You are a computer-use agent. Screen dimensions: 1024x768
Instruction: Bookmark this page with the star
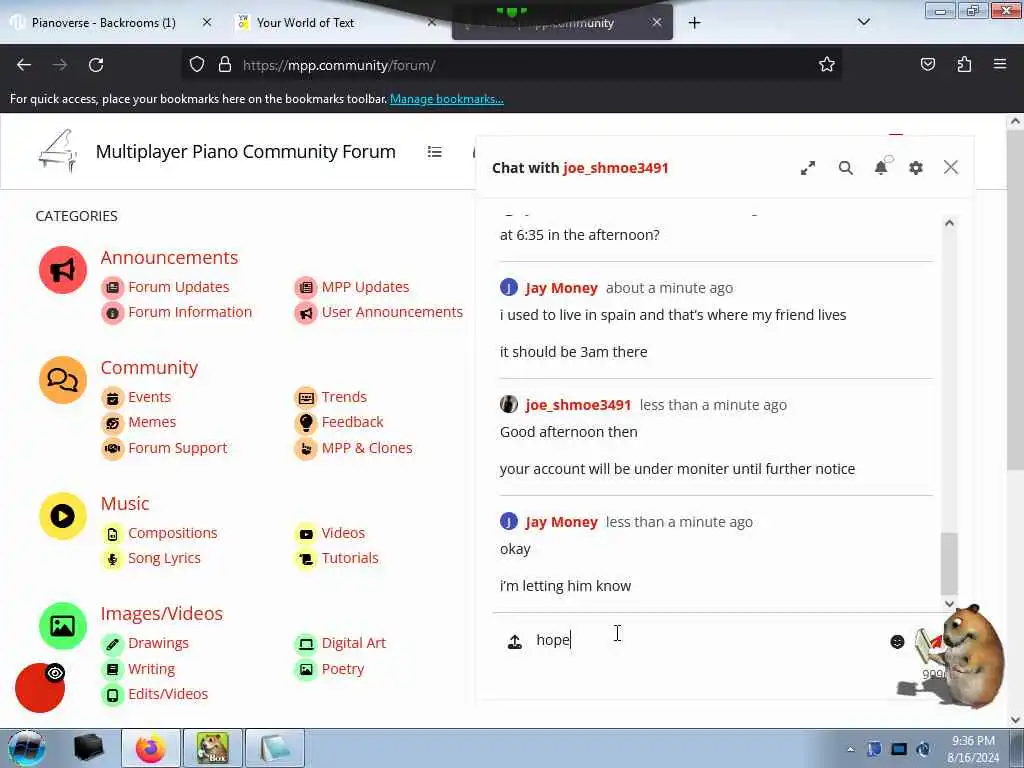point(827,64)
